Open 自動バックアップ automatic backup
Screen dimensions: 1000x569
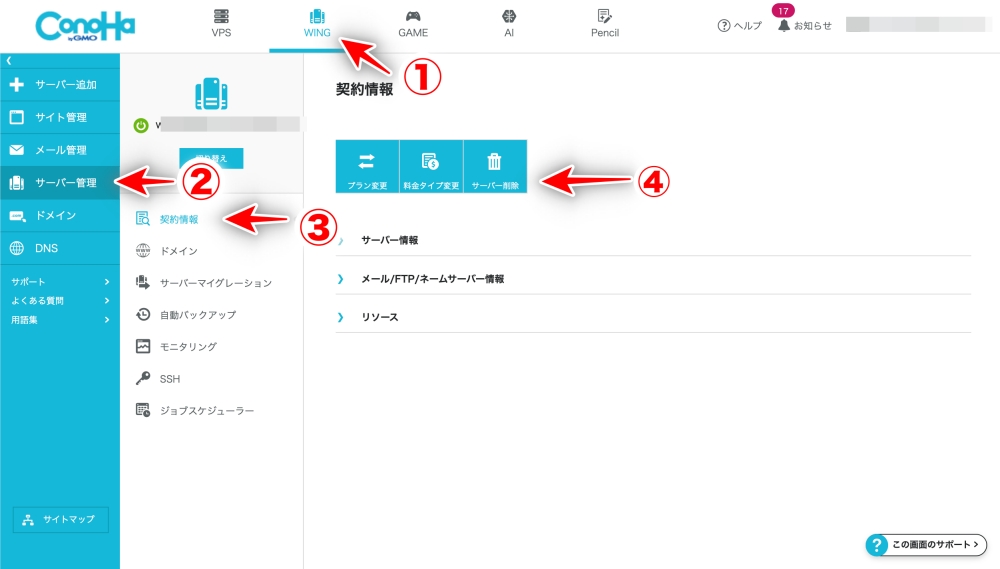197,314
